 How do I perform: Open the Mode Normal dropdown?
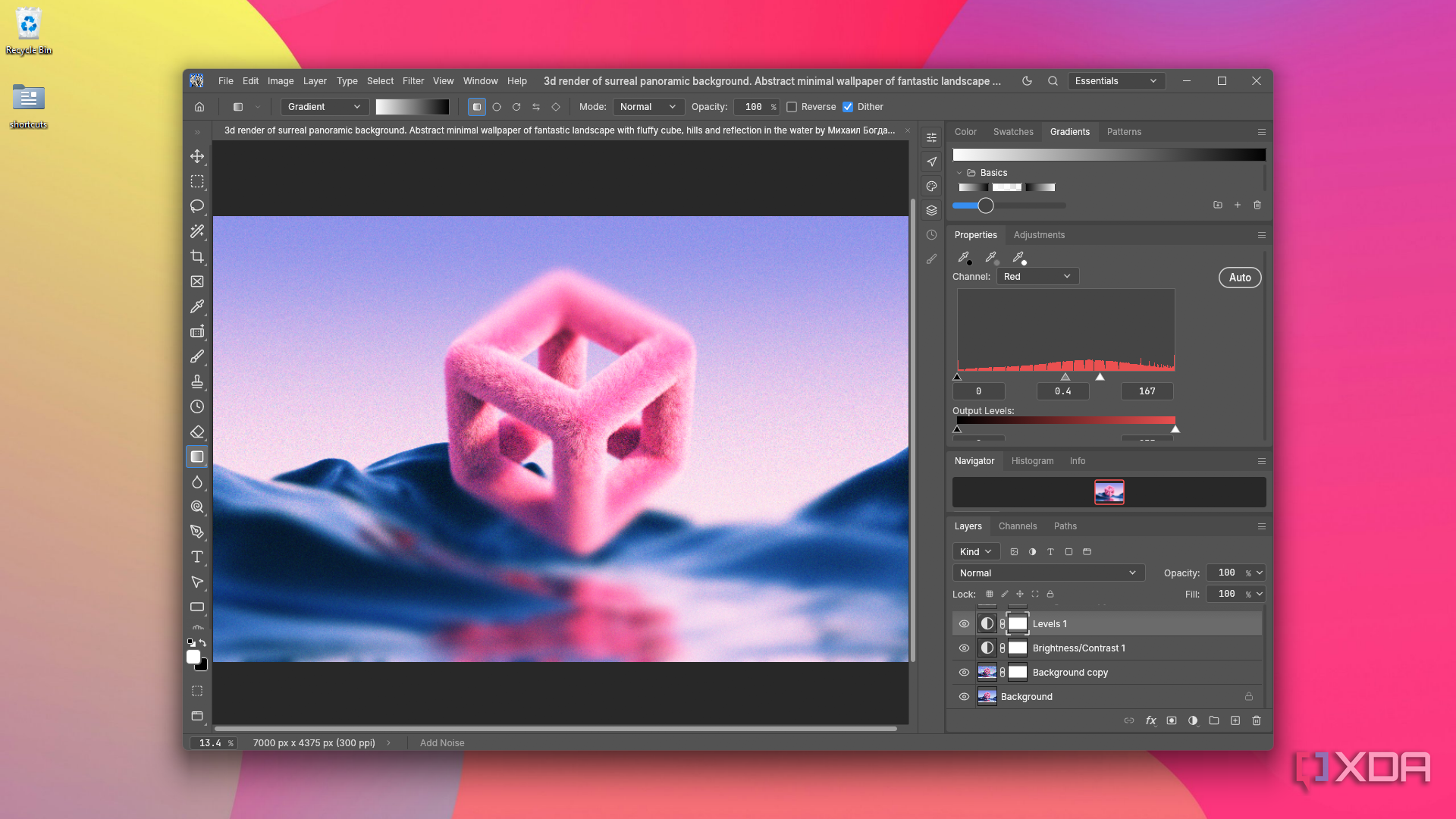[648, 107]
